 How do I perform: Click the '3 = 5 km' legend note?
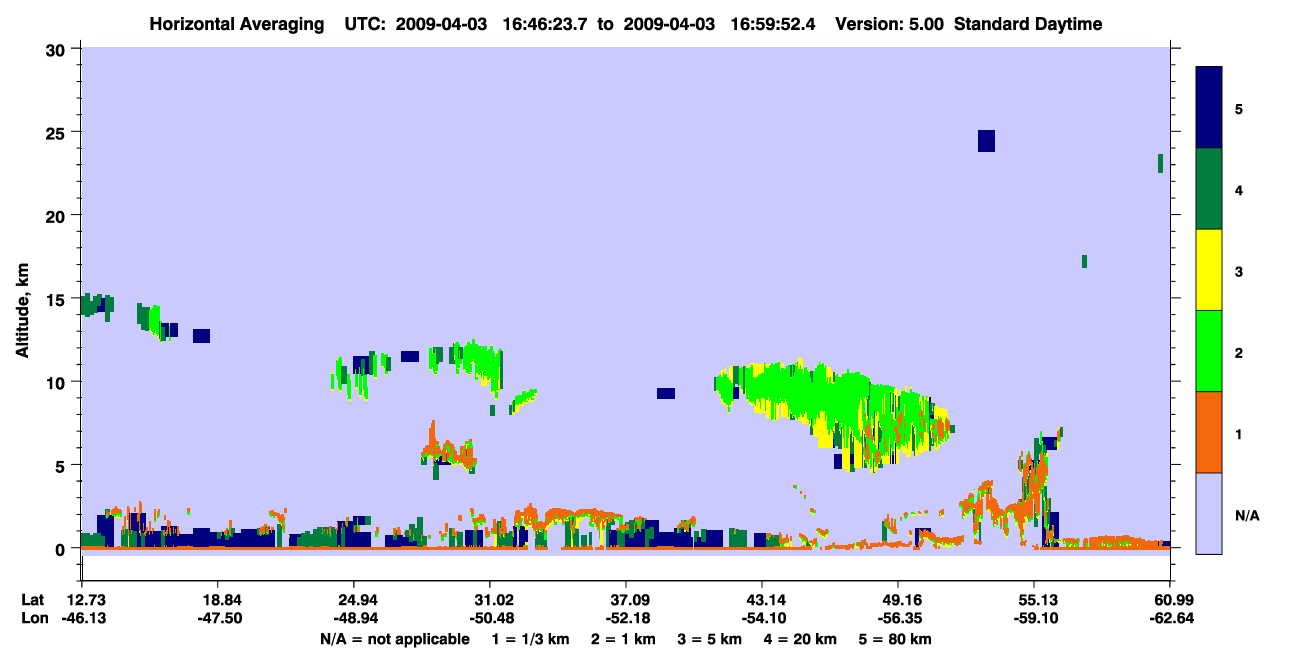(711, 639)
